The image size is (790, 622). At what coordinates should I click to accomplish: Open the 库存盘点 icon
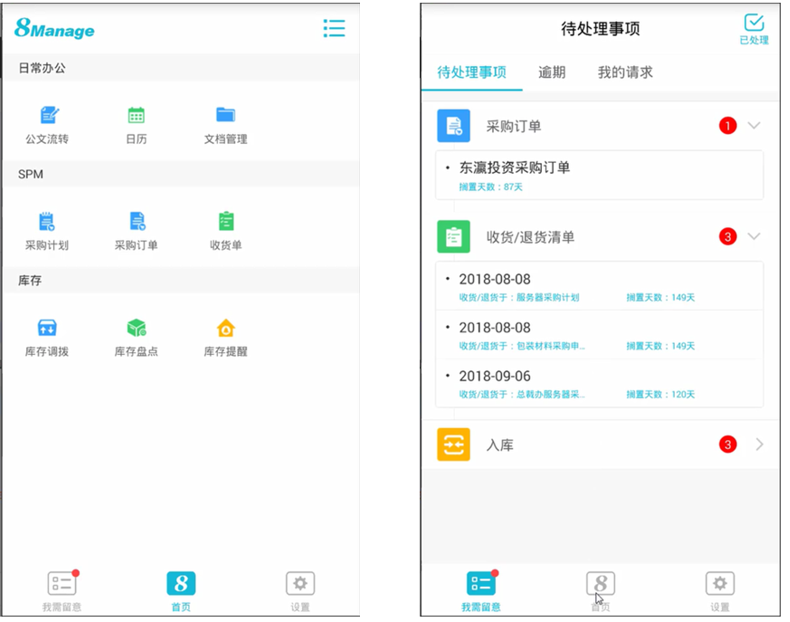pyautogui.click(x=136, y=328)
